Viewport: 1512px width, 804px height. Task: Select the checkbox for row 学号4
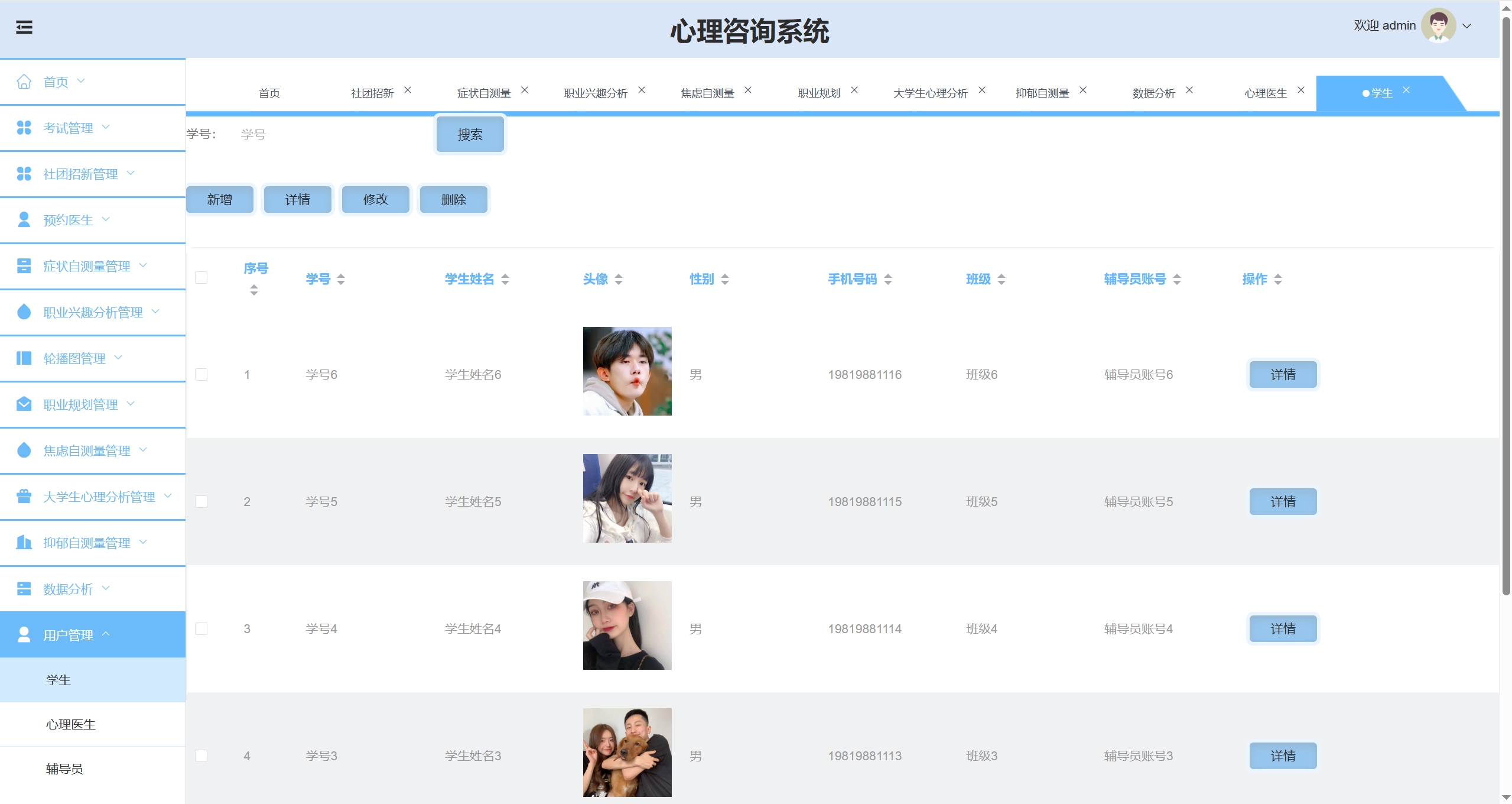coord(201,629)
